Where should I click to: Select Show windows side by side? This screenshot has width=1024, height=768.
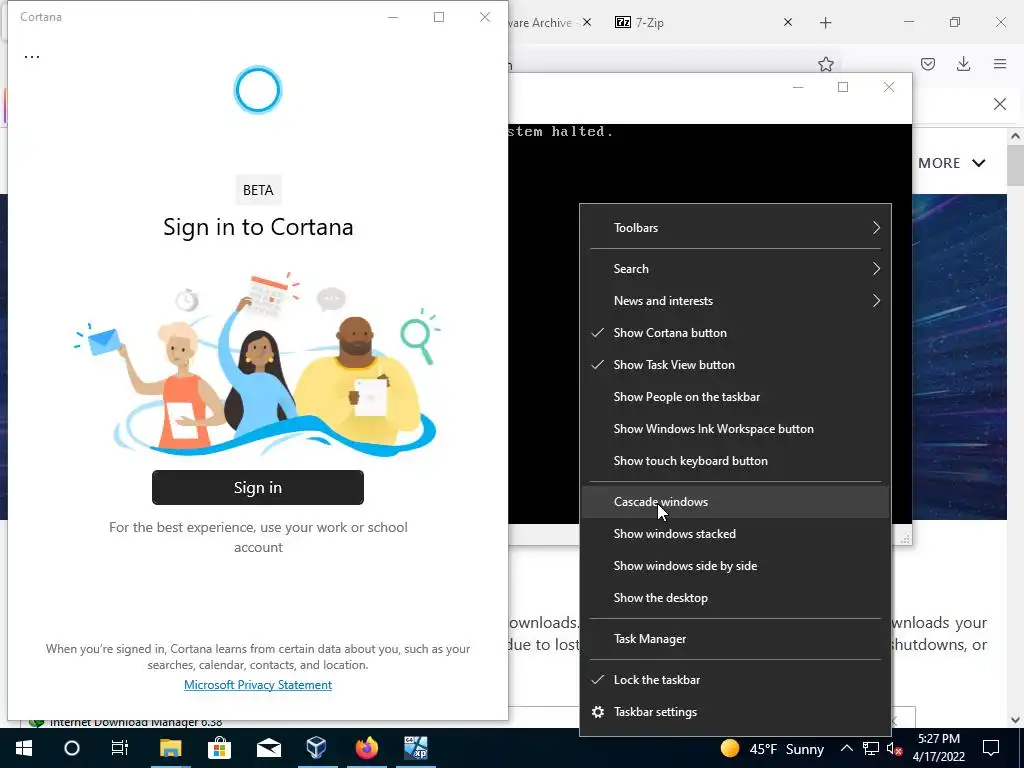pos(735,566)
